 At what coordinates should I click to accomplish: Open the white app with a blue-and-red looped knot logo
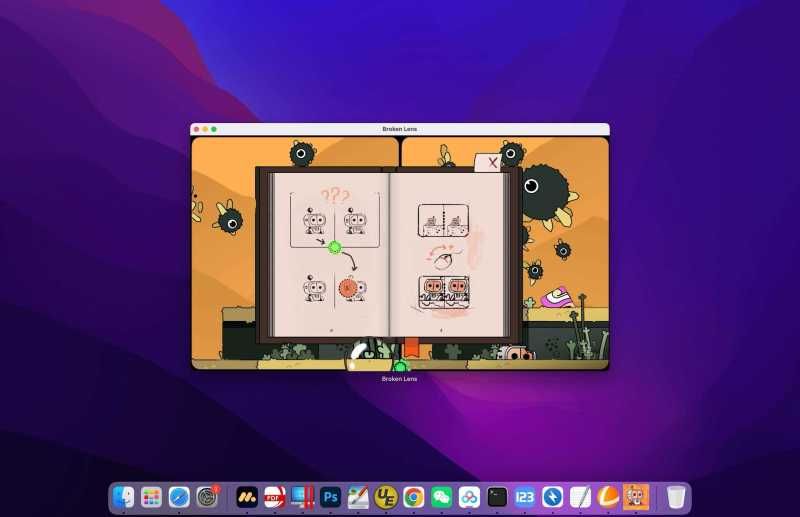[x=469, y=497]
